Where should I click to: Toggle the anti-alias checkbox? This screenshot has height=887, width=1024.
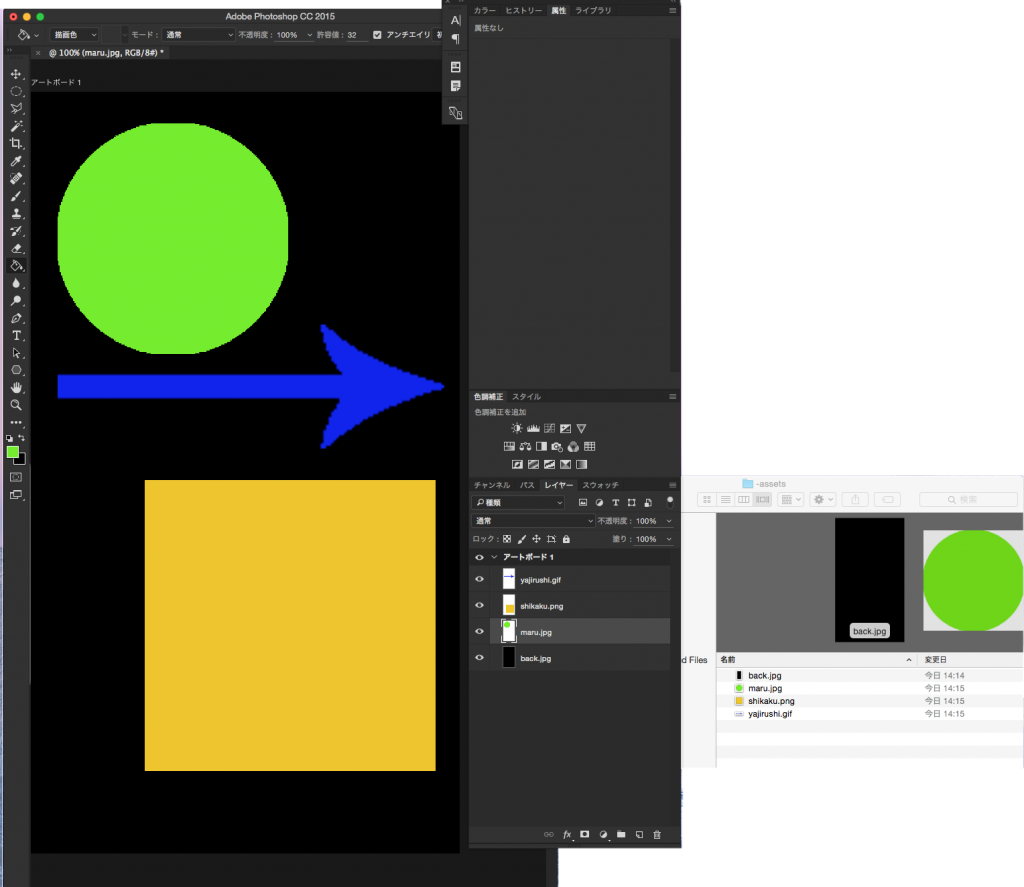[x=377, y=35]
